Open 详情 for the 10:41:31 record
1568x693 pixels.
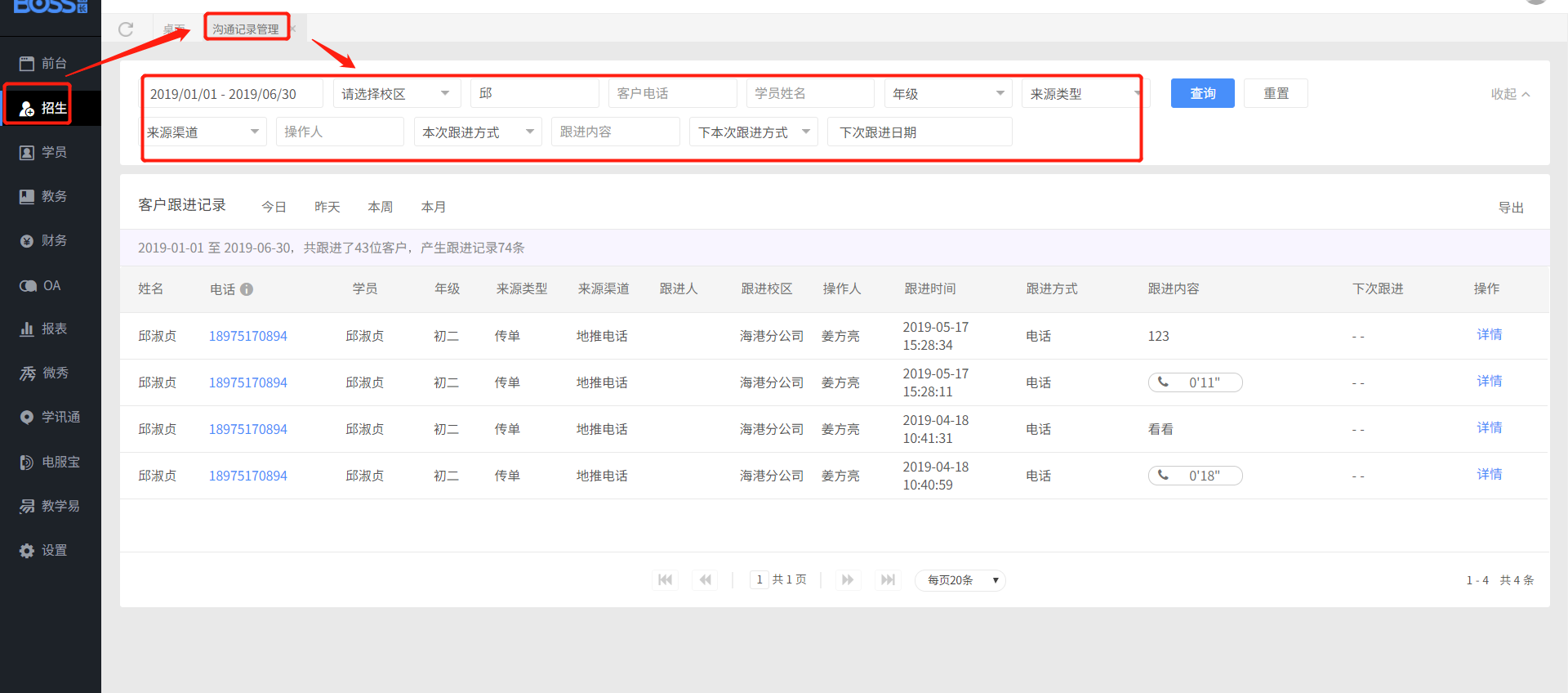[1489, 427]
